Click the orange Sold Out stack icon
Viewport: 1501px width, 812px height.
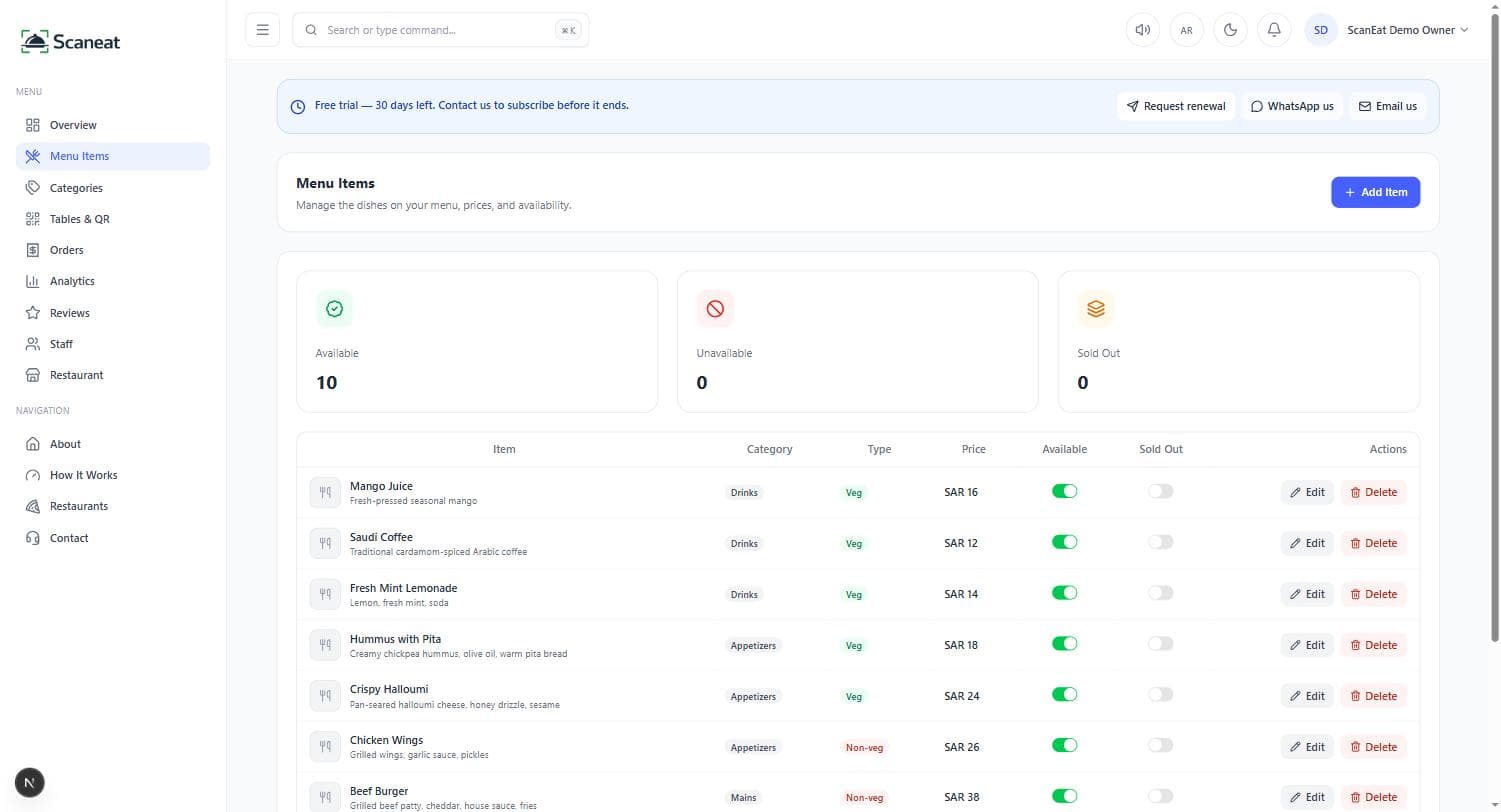tap(1096, 309)
